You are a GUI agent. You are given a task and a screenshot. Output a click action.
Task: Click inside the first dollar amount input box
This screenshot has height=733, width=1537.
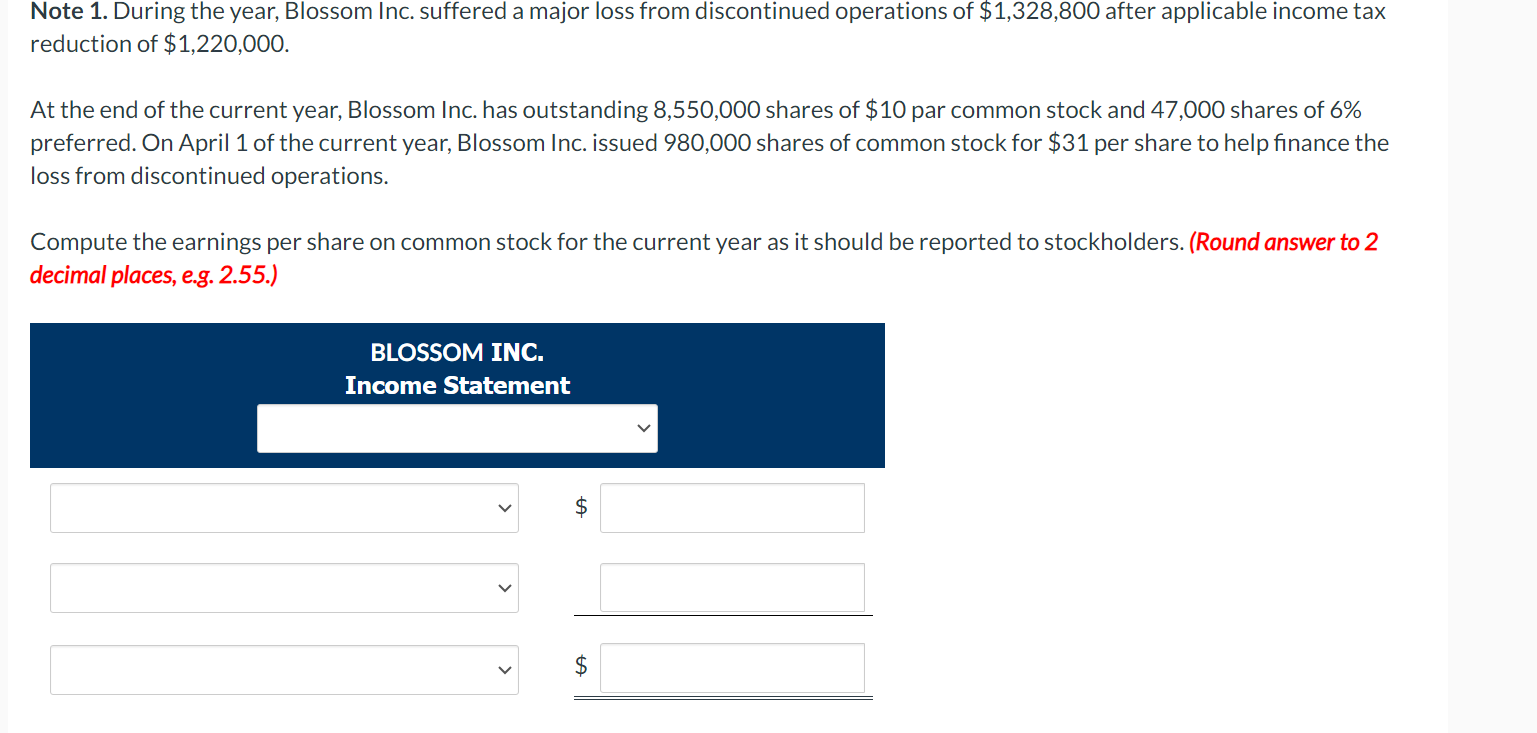(x=731, y=507)
